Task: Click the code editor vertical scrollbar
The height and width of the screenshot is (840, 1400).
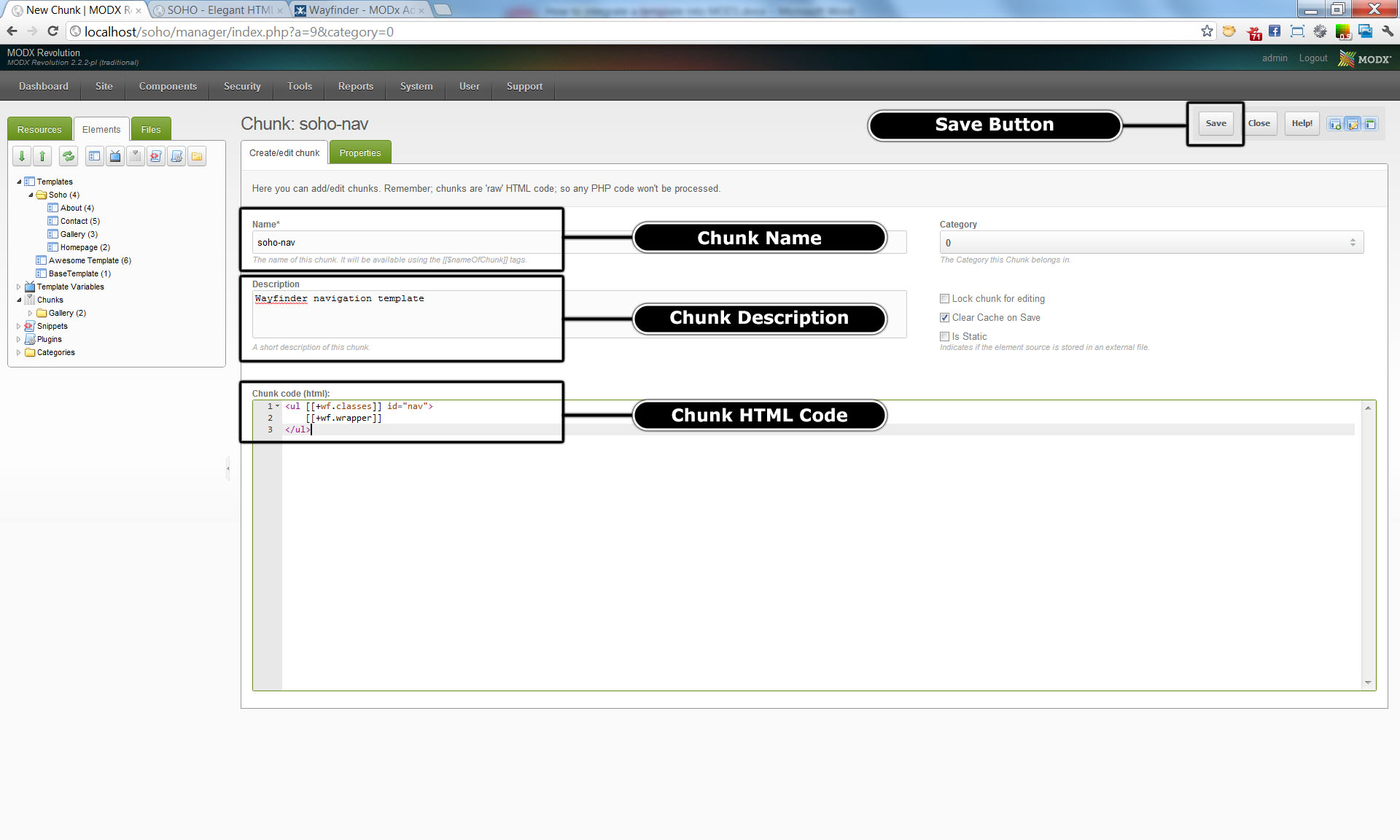Action: click(1368, 545)
